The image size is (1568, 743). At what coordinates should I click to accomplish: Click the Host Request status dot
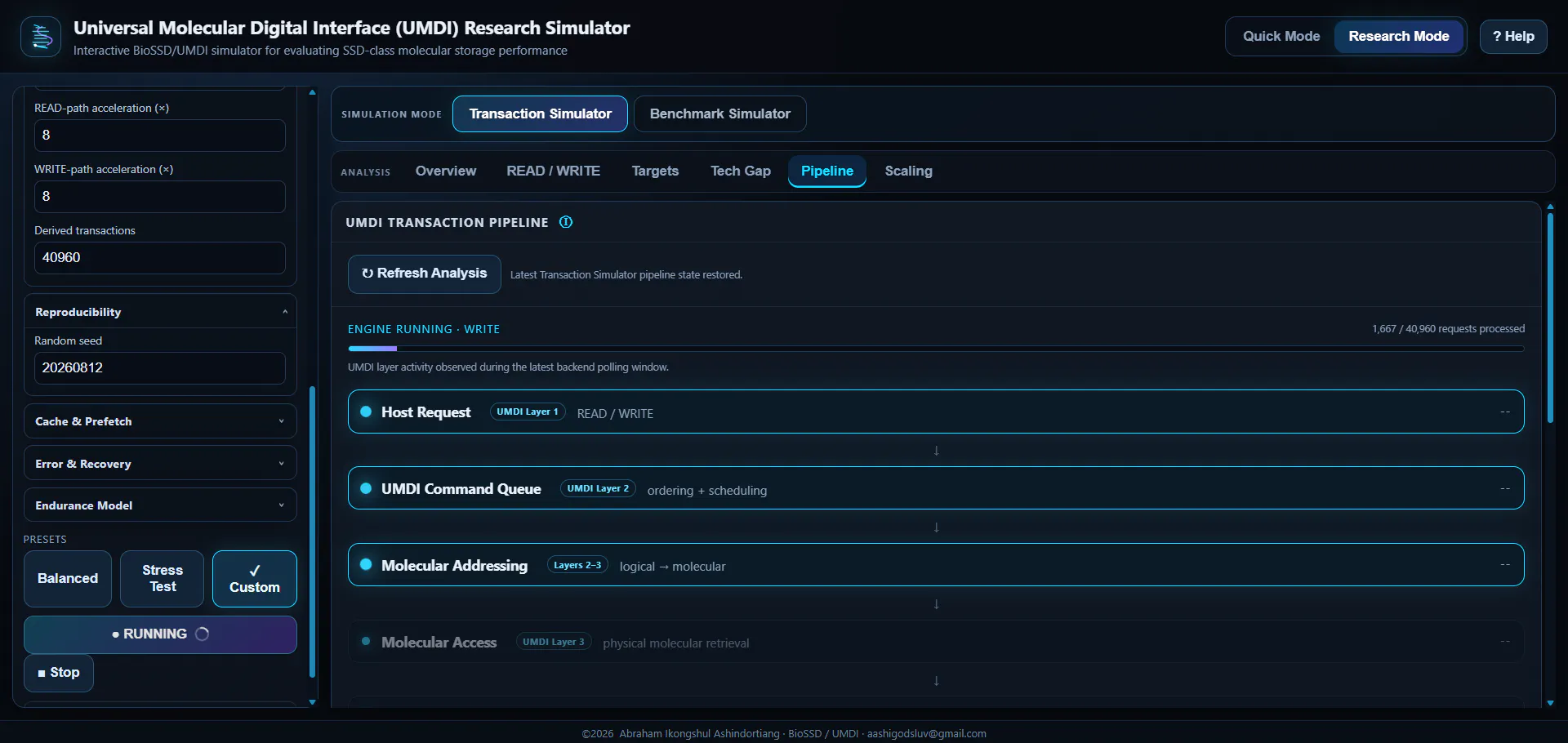tap(366, 412)
